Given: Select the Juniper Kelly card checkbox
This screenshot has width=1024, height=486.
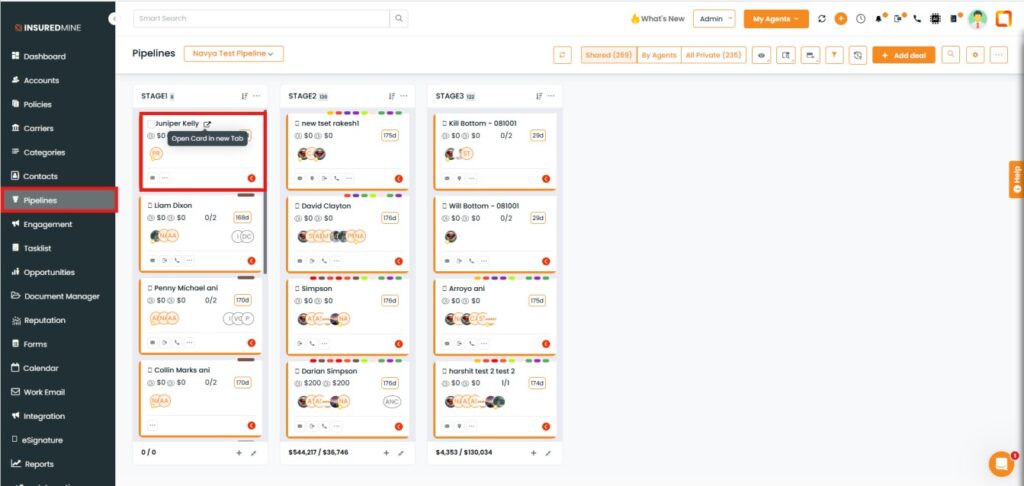Looking at the screenshot, I should coord(150,124).
